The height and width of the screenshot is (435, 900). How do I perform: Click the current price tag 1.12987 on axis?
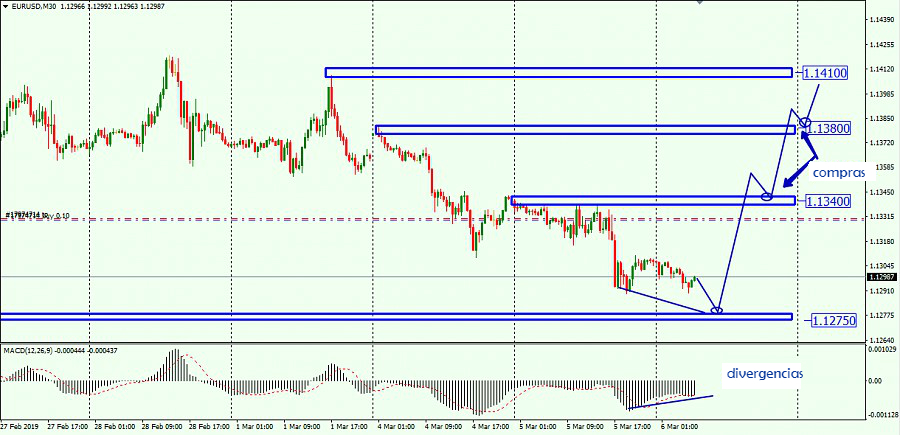click(x=881, y=277)
